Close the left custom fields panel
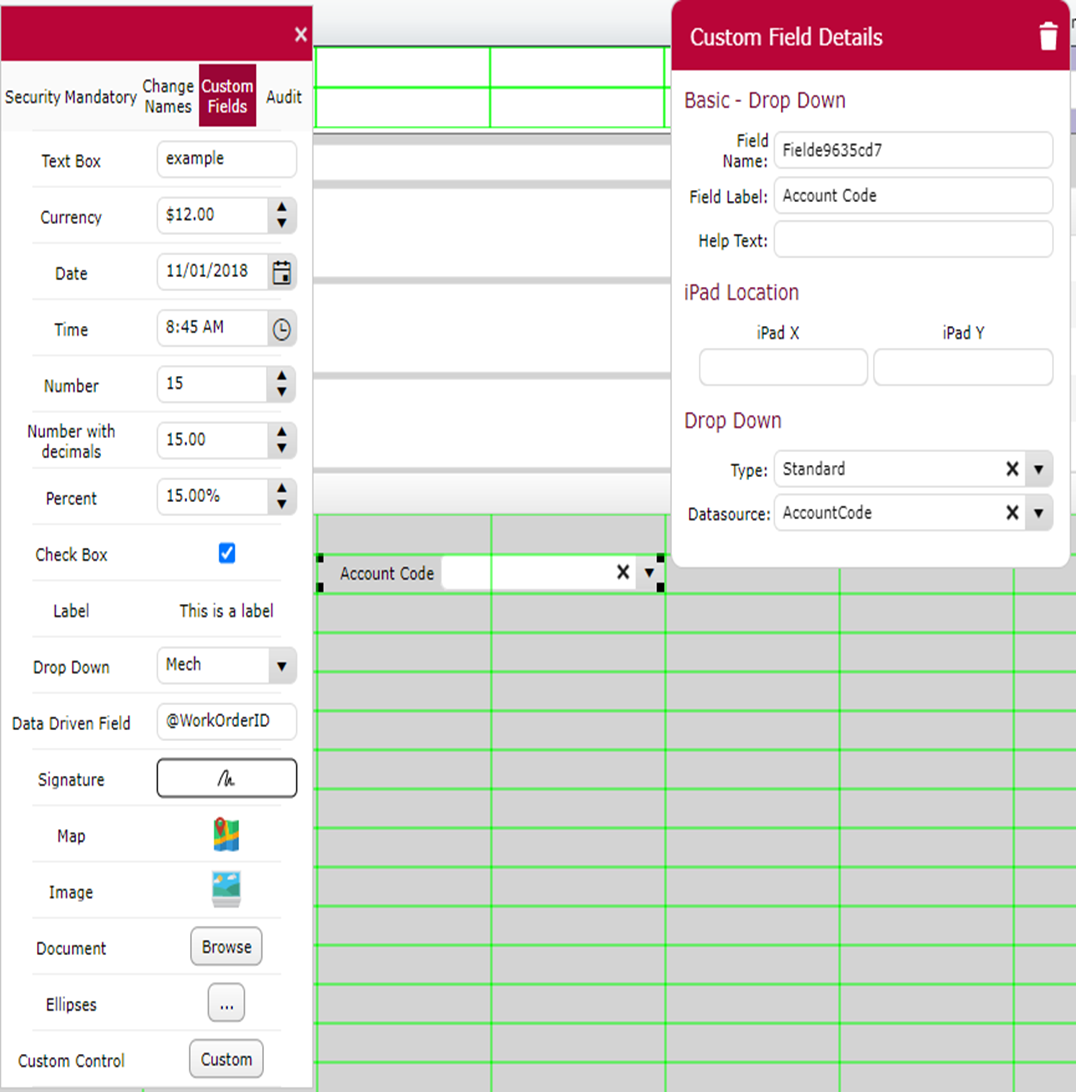This screenshot has height=1092, width=1076. point(300,35)
